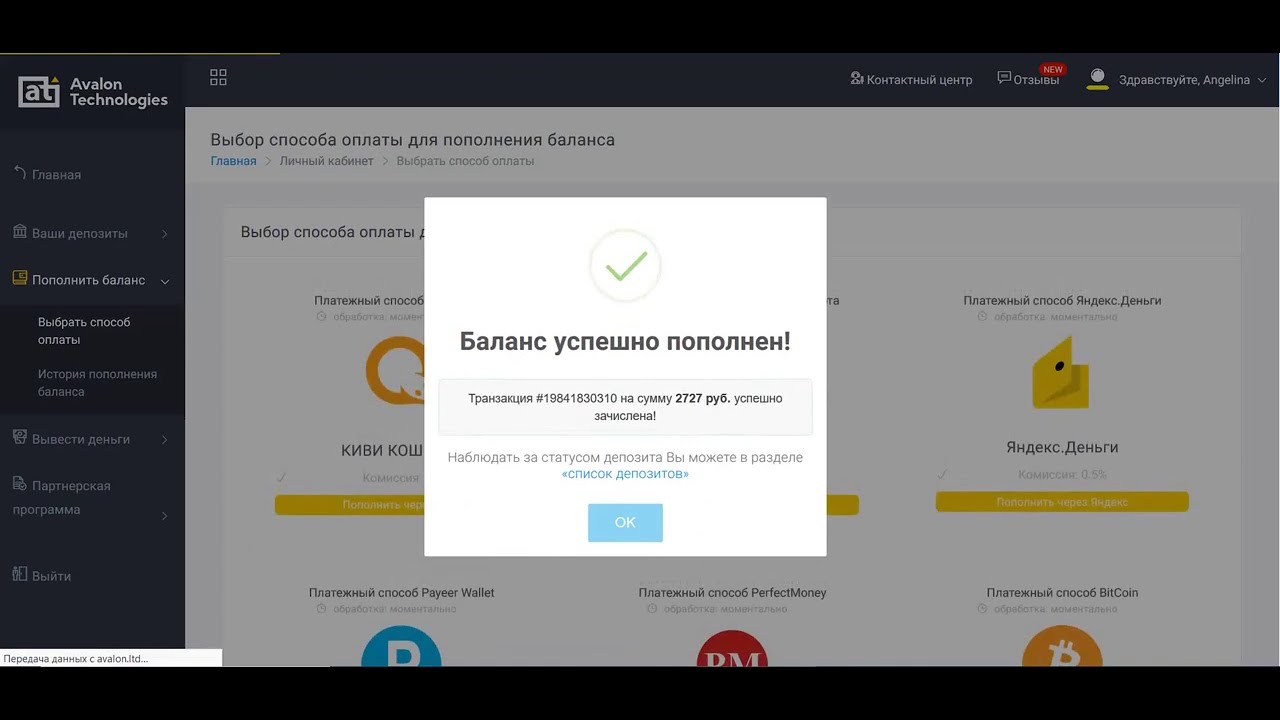Click the Контактный центр headset icon
This screenshot has width=1280, height=720.
point(856,79)
